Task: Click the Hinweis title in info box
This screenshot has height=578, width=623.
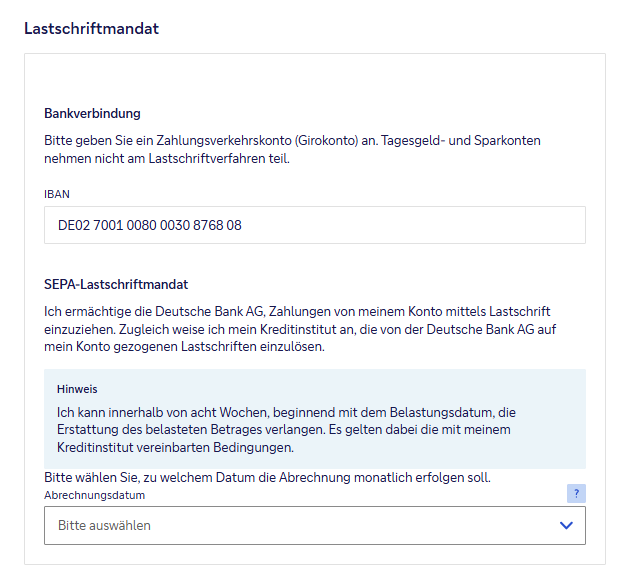Action: [x=76, y=388]
